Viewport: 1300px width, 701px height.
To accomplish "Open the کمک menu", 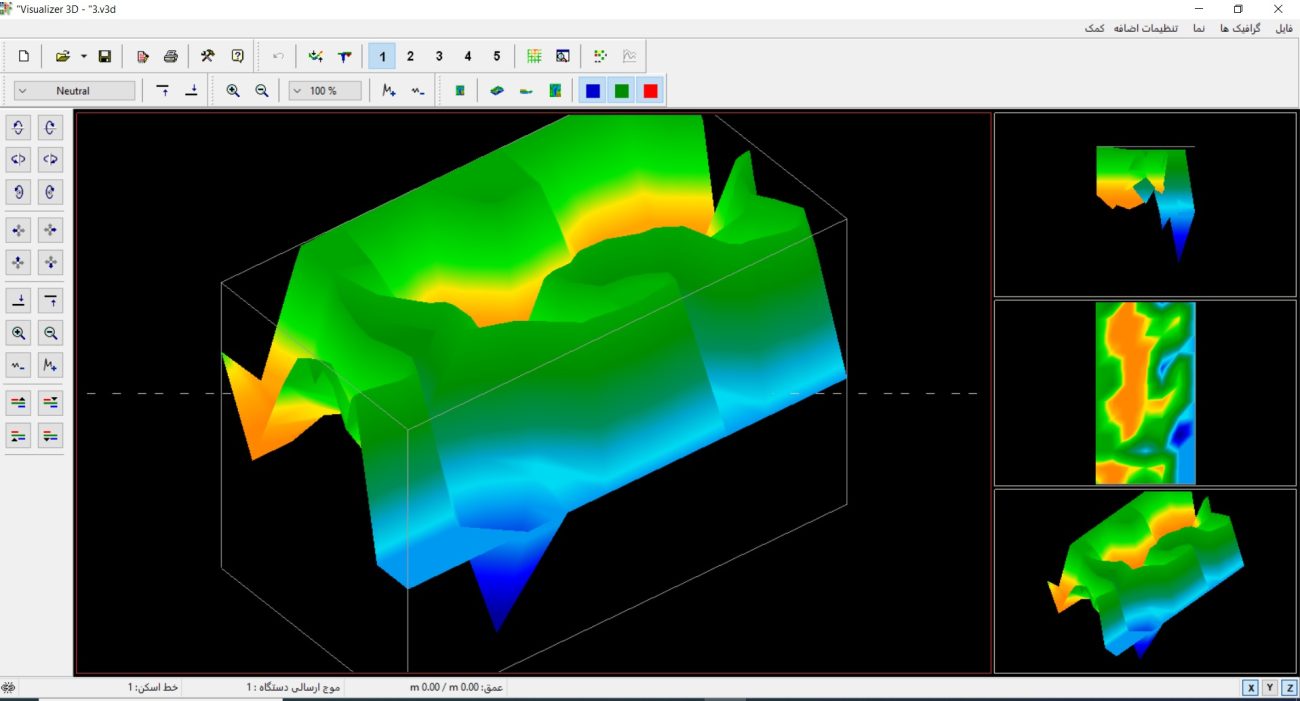I will (x=1094, y=28).
